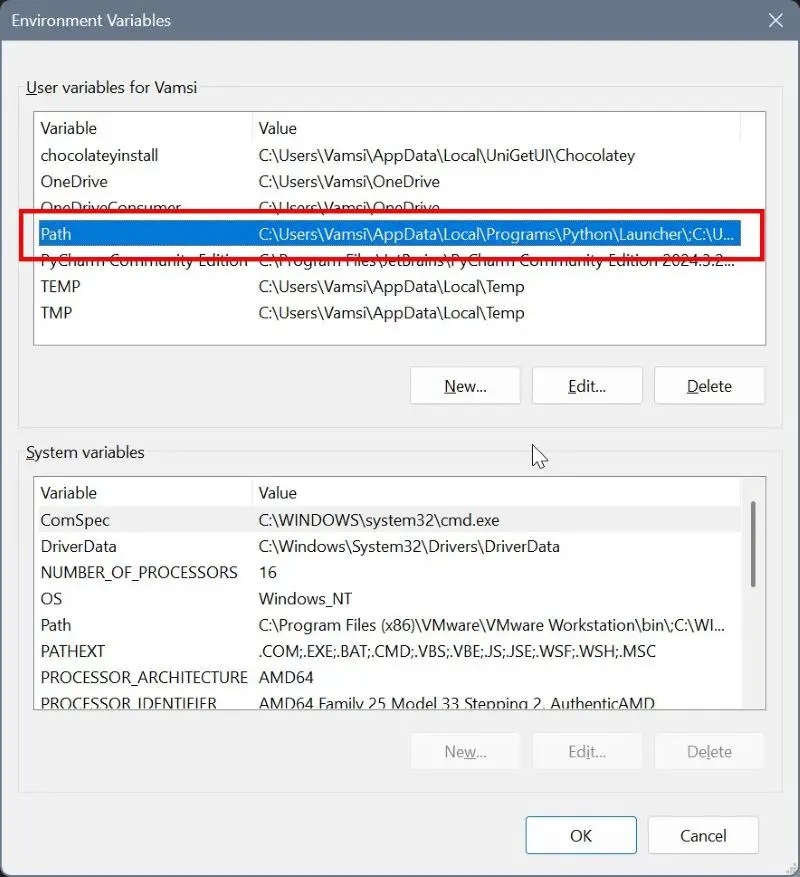Image resolution: width=800 pixels, height=877 pixels.
Task: Select the chocolateyinstall user variable
Action: pos(390,155)
